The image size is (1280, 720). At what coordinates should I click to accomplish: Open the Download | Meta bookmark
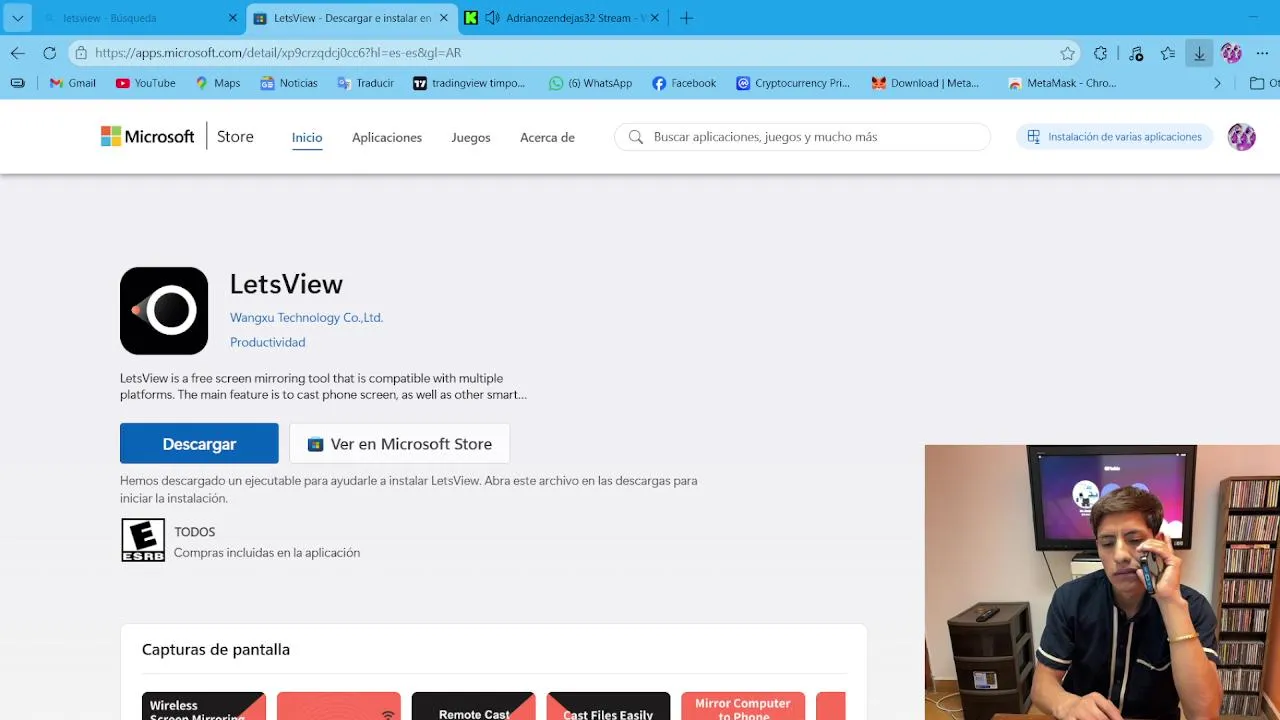925,83
